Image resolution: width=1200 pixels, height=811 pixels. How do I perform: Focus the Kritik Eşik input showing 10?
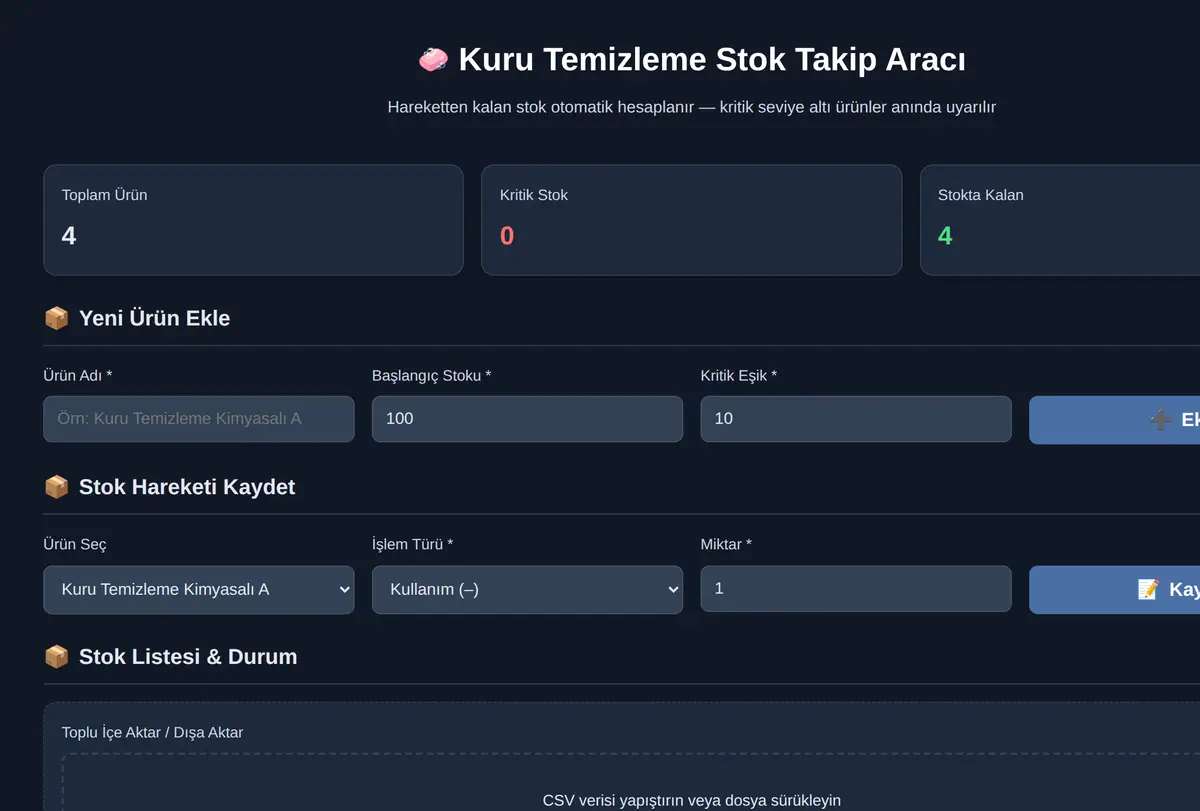(x=856, y=419)
